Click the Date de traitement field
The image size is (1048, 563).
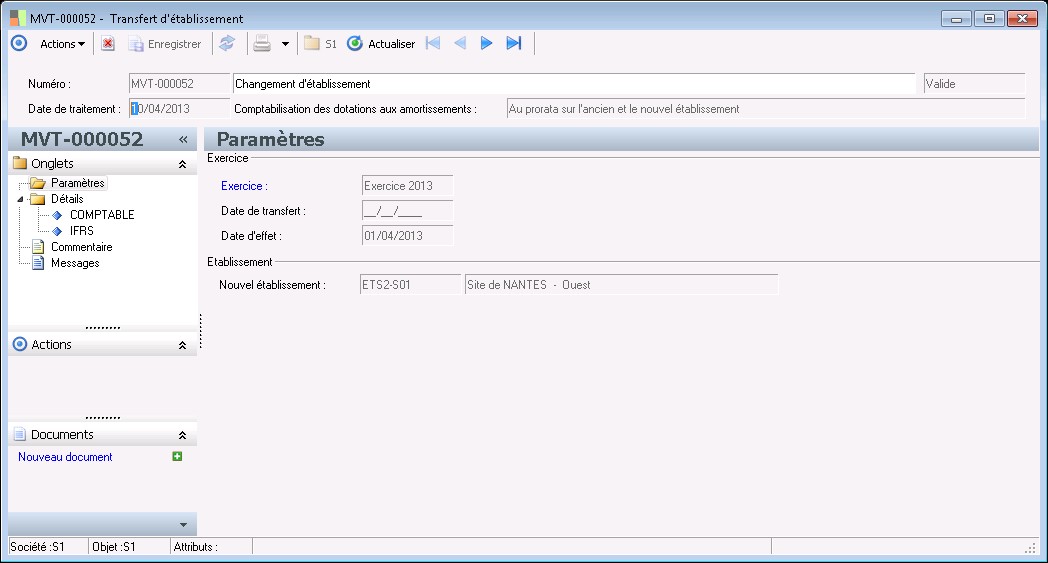coord(179,108)
